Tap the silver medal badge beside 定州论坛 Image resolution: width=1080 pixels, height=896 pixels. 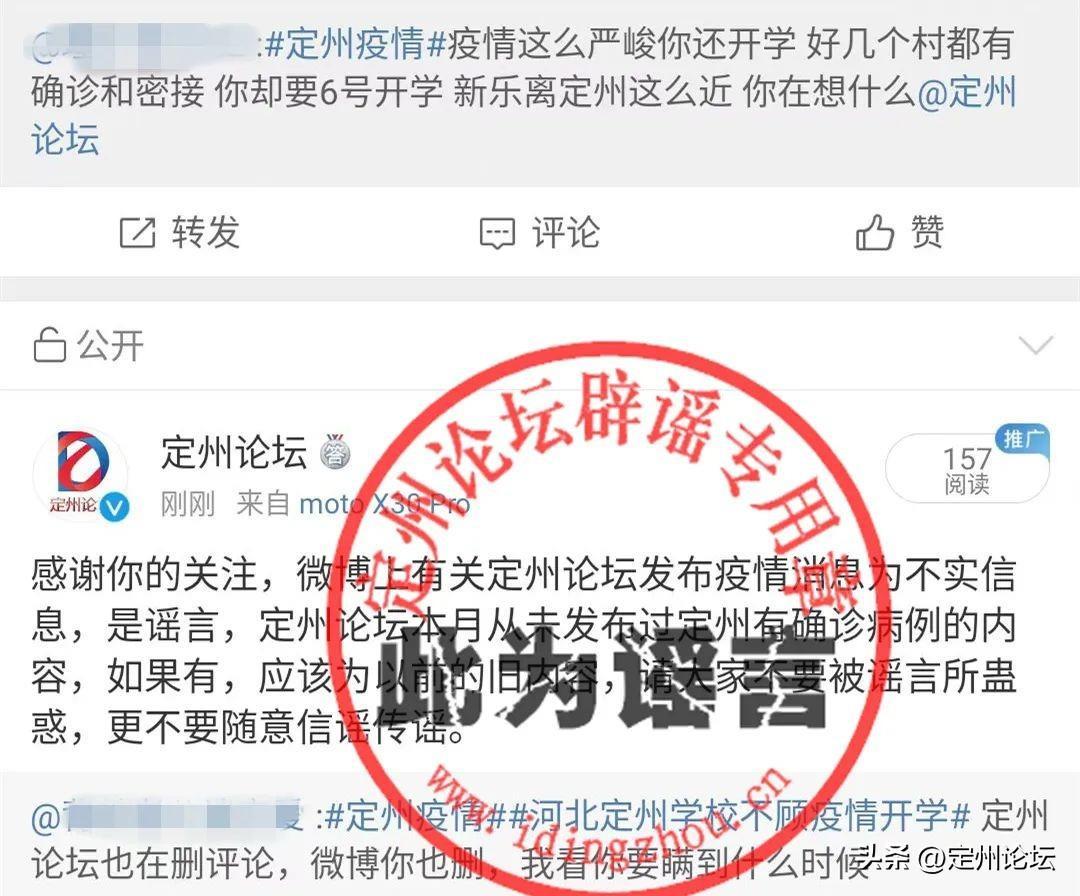[x=336, y=452]
